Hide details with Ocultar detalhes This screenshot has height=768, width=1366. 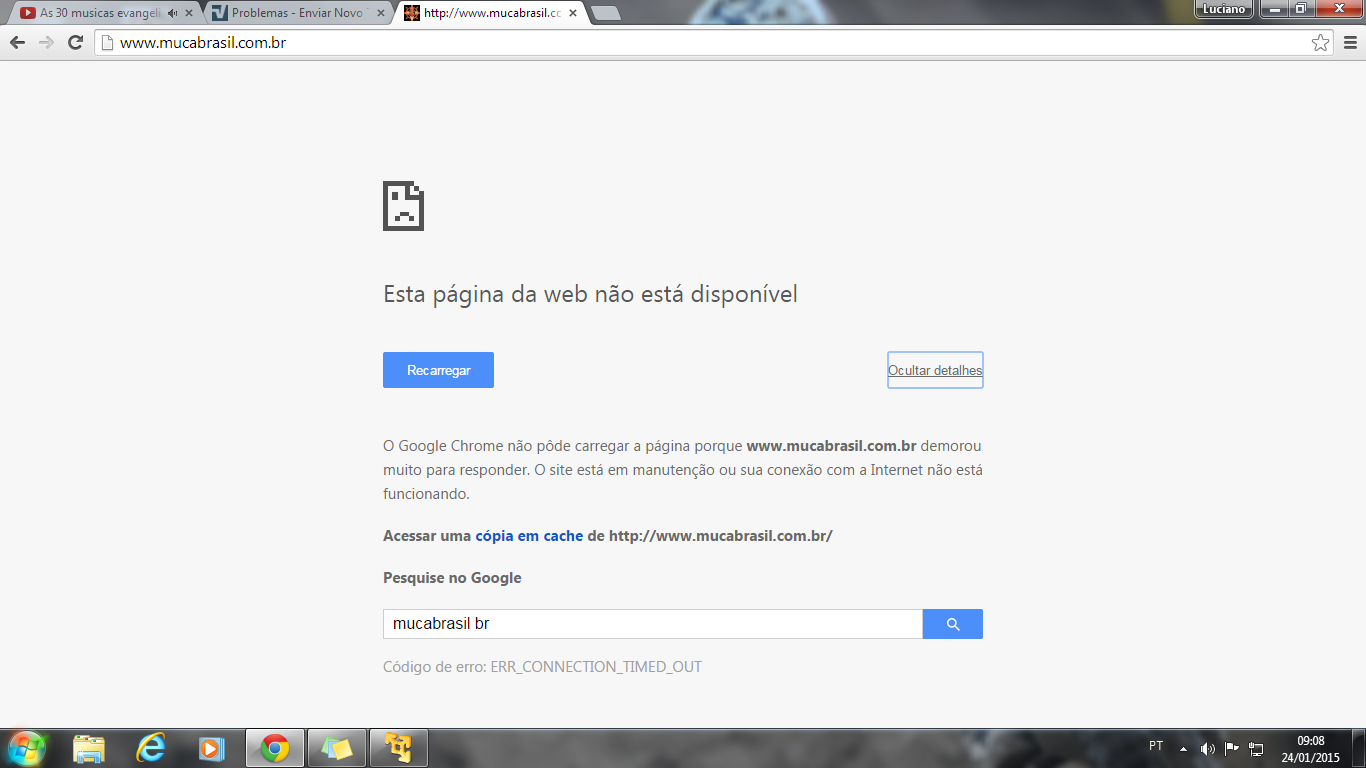click(935, 370)
